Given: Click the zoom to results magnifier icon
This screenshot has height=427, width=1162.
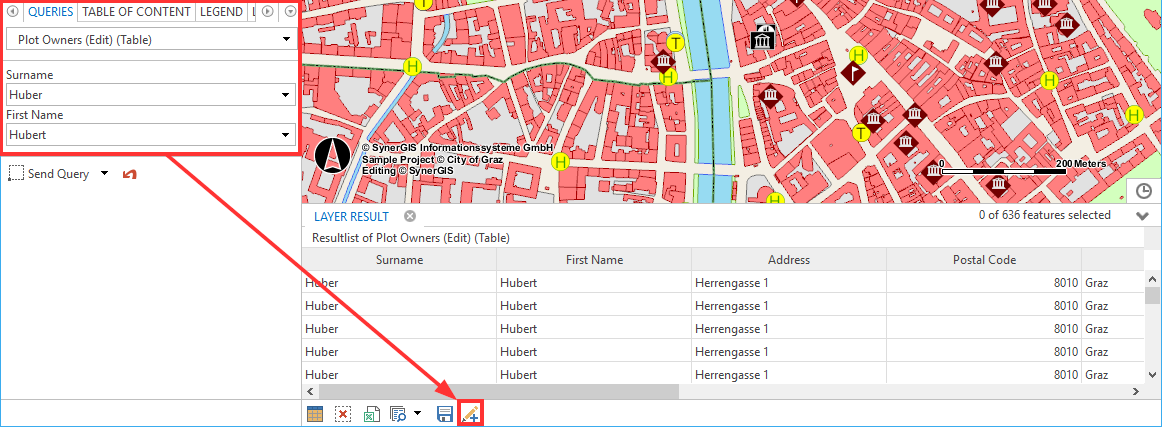Looking at the screenshot, I should tap(397, 413).
